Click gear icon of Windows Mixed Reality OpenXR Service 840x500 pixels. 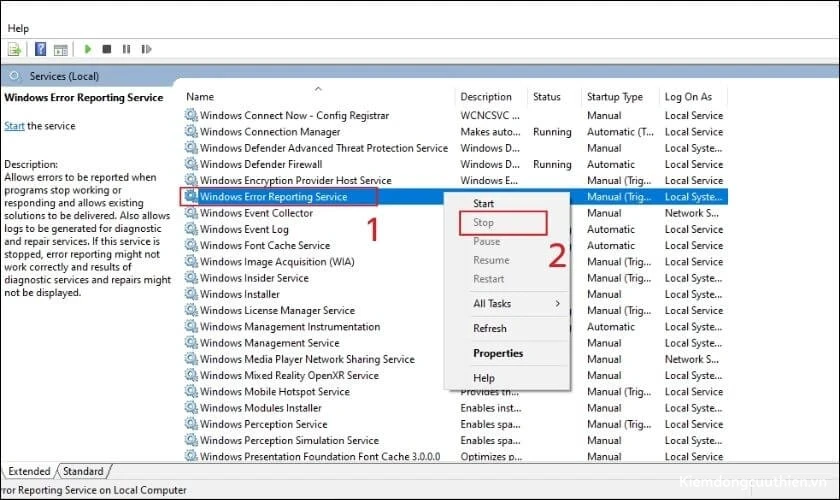(191, 375)
